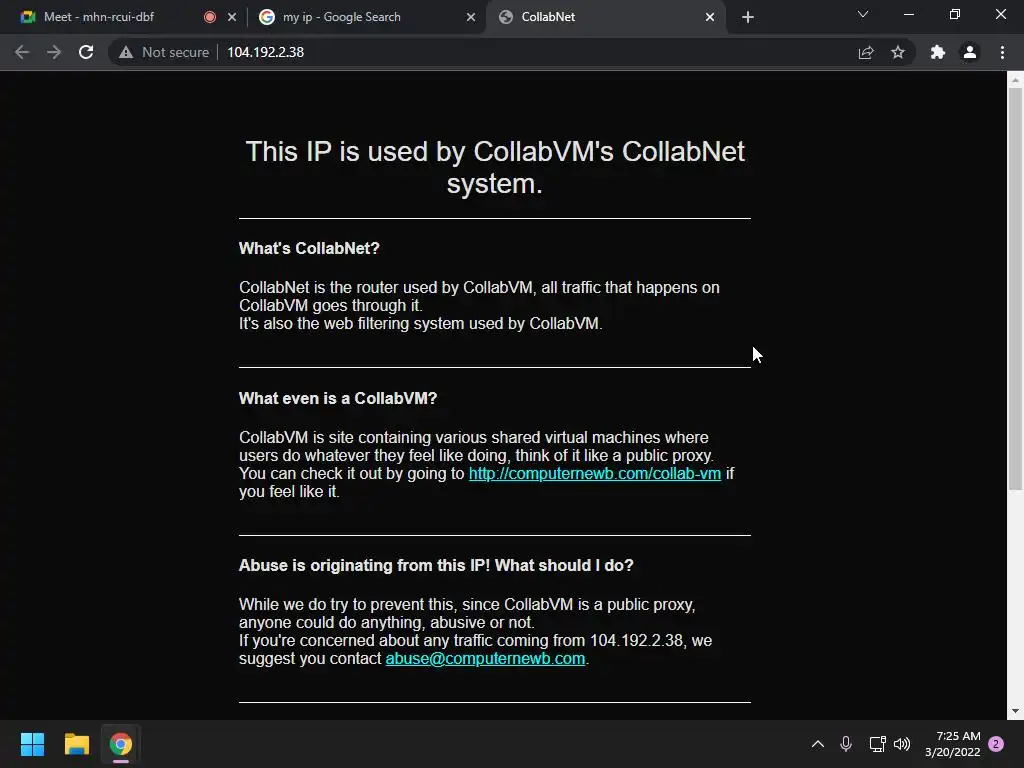Open the Chrome three-dot menu
1024x768 pixels.
1002,52
